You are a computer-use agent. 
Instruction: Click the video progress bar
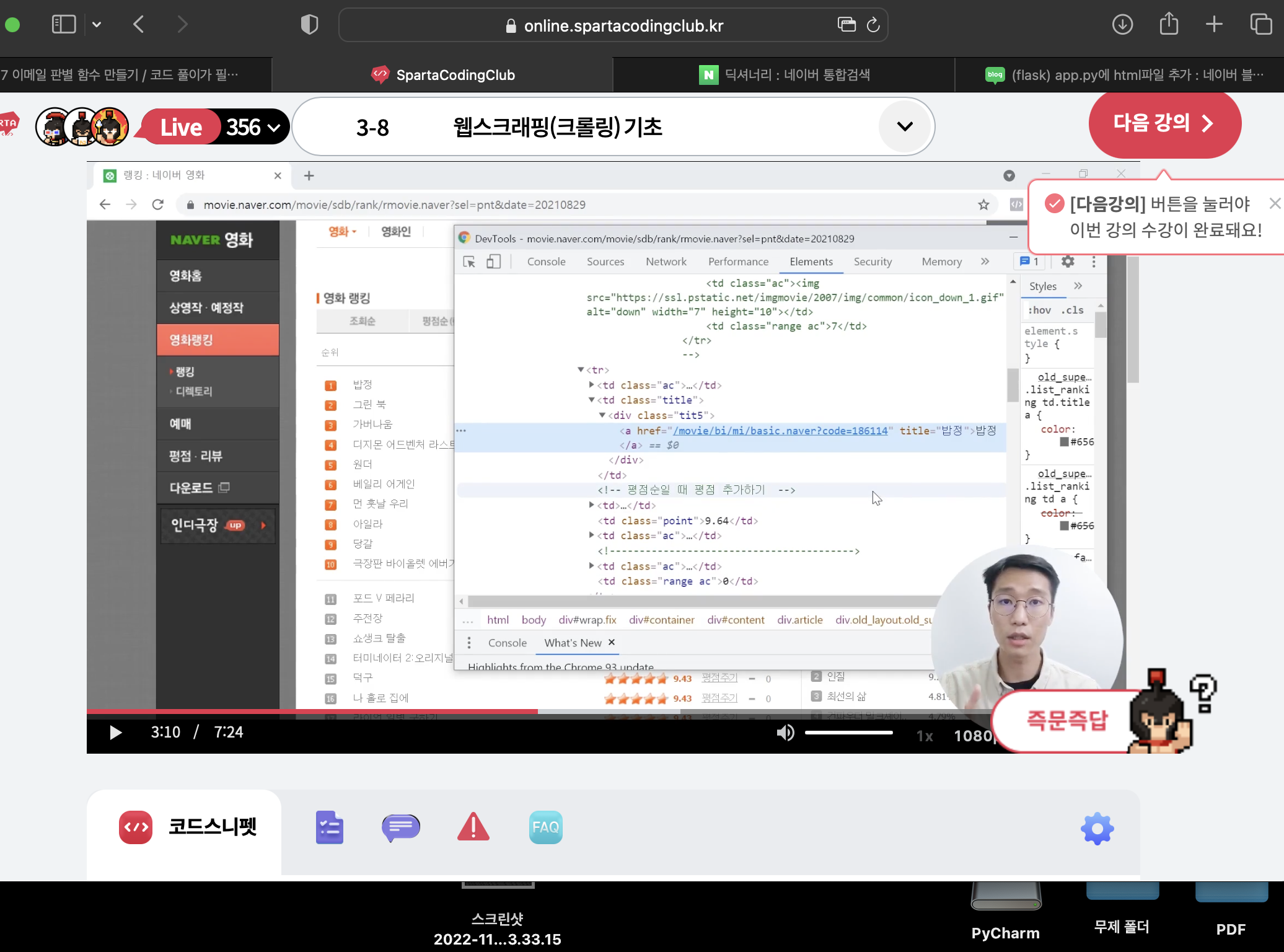coord(539,711)
